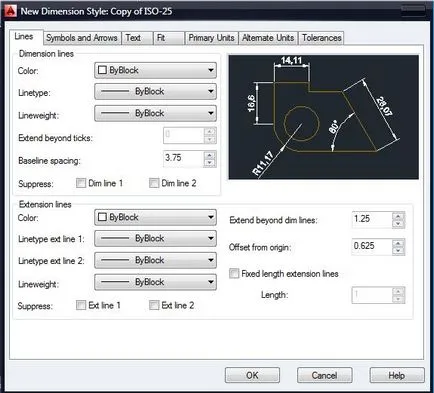Click the Offset from origin field
Screen dimensions: 434x393
coord(372,247)
